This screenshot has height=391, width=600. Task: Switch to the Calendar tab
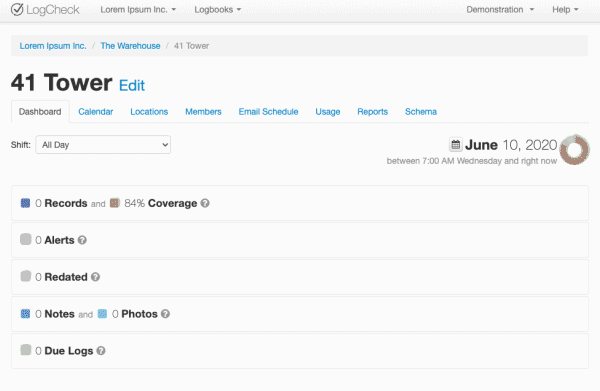(96, 112)
